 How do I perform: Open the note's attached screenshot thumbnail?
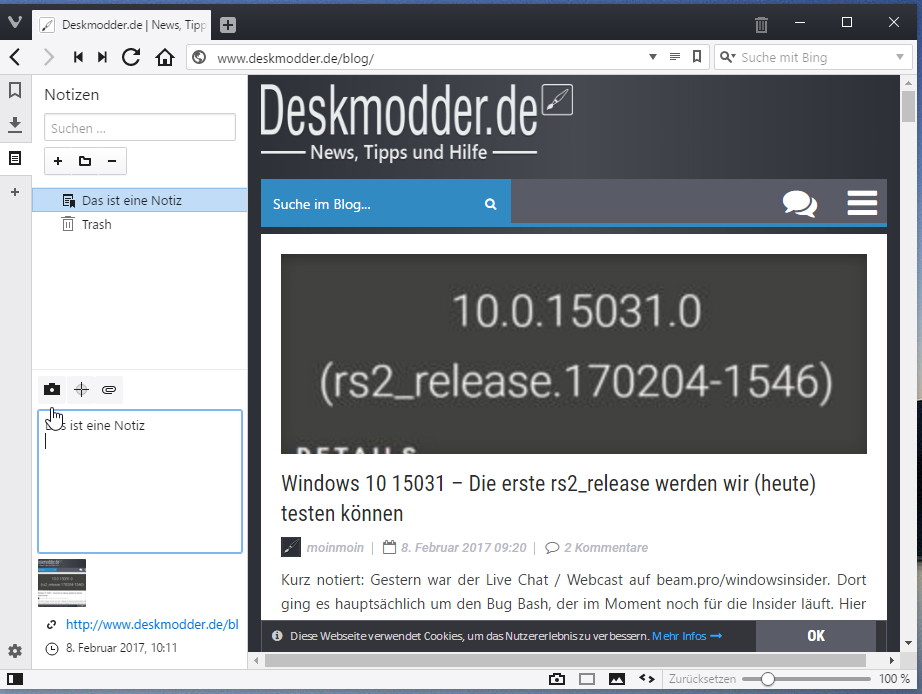click(x=62, y=583)
